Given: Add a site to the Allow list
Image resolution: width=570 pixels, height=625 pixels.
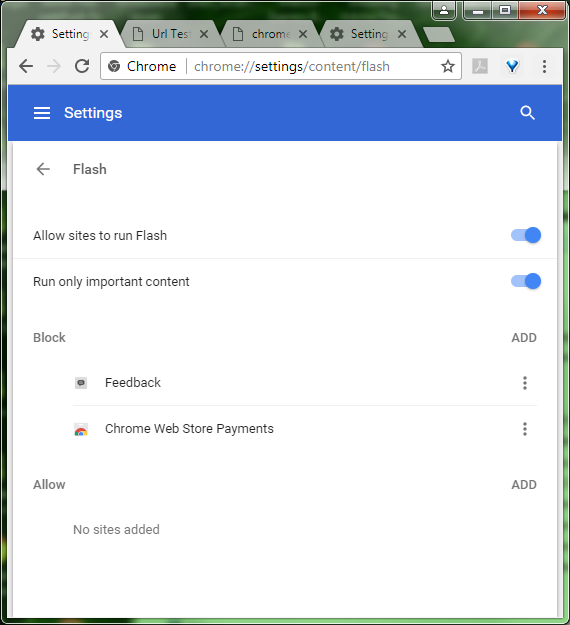Looking at the screenshot, I should pyautogui.click(x=524, y=485).
